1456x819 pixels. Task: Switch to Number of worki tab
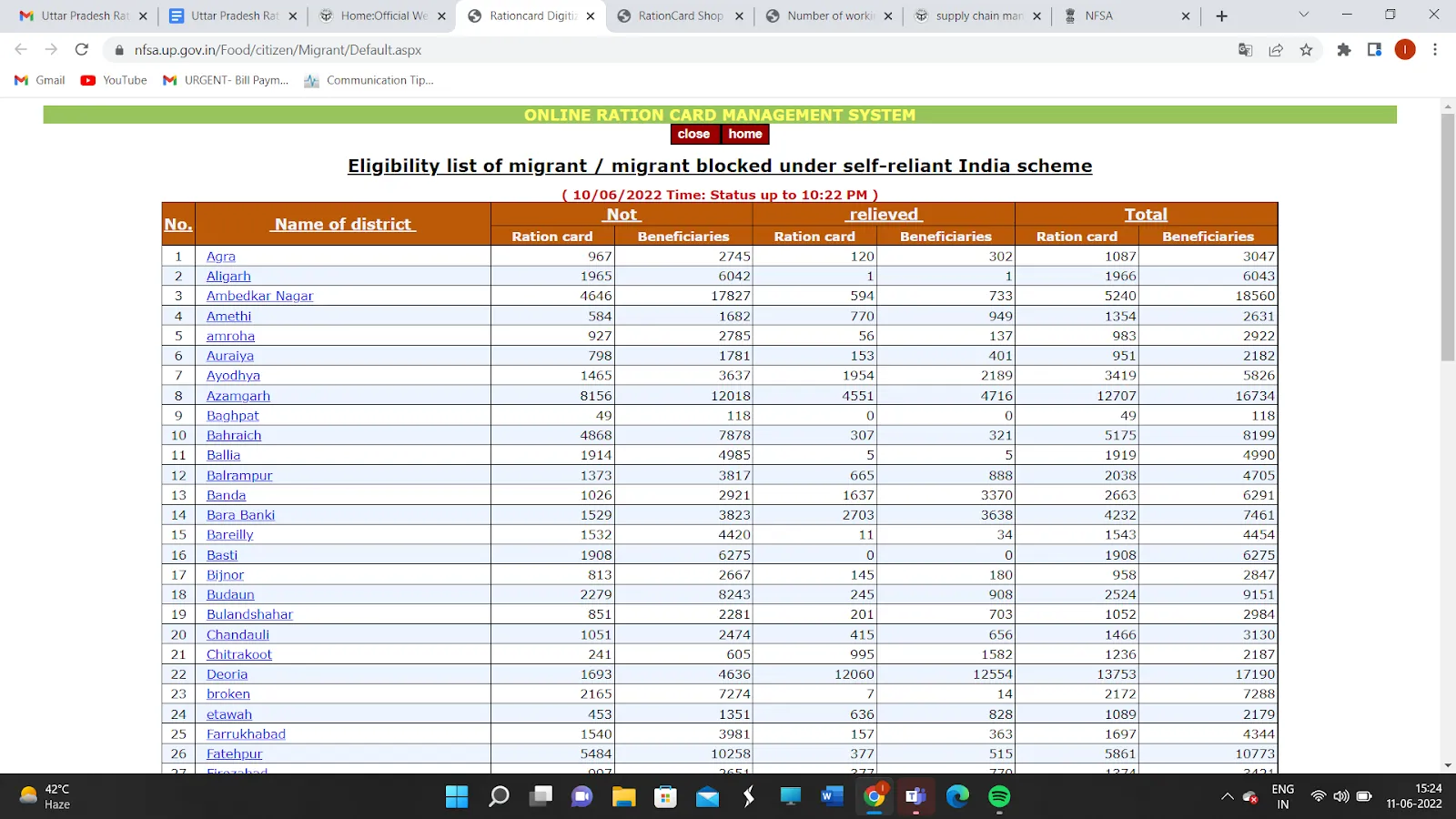829,15
